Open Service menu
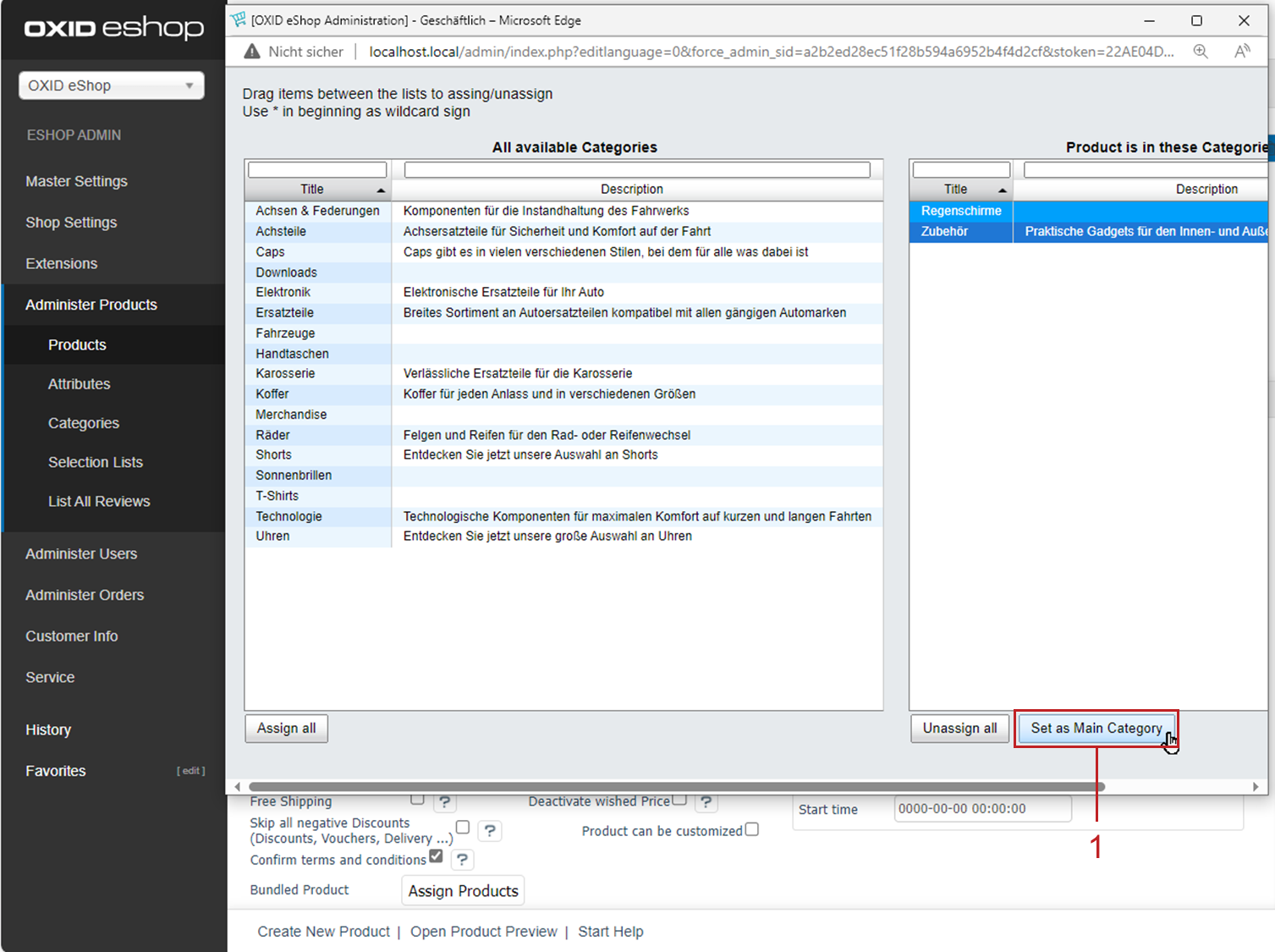The image size is (1275, 952). click(x=50, y=677)
